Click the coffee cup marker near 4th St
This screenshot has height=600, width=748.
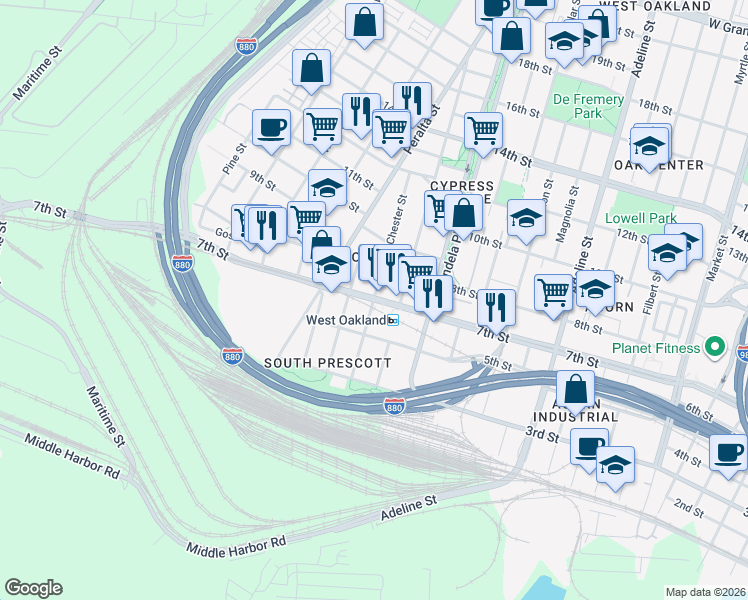pos(728,455)
